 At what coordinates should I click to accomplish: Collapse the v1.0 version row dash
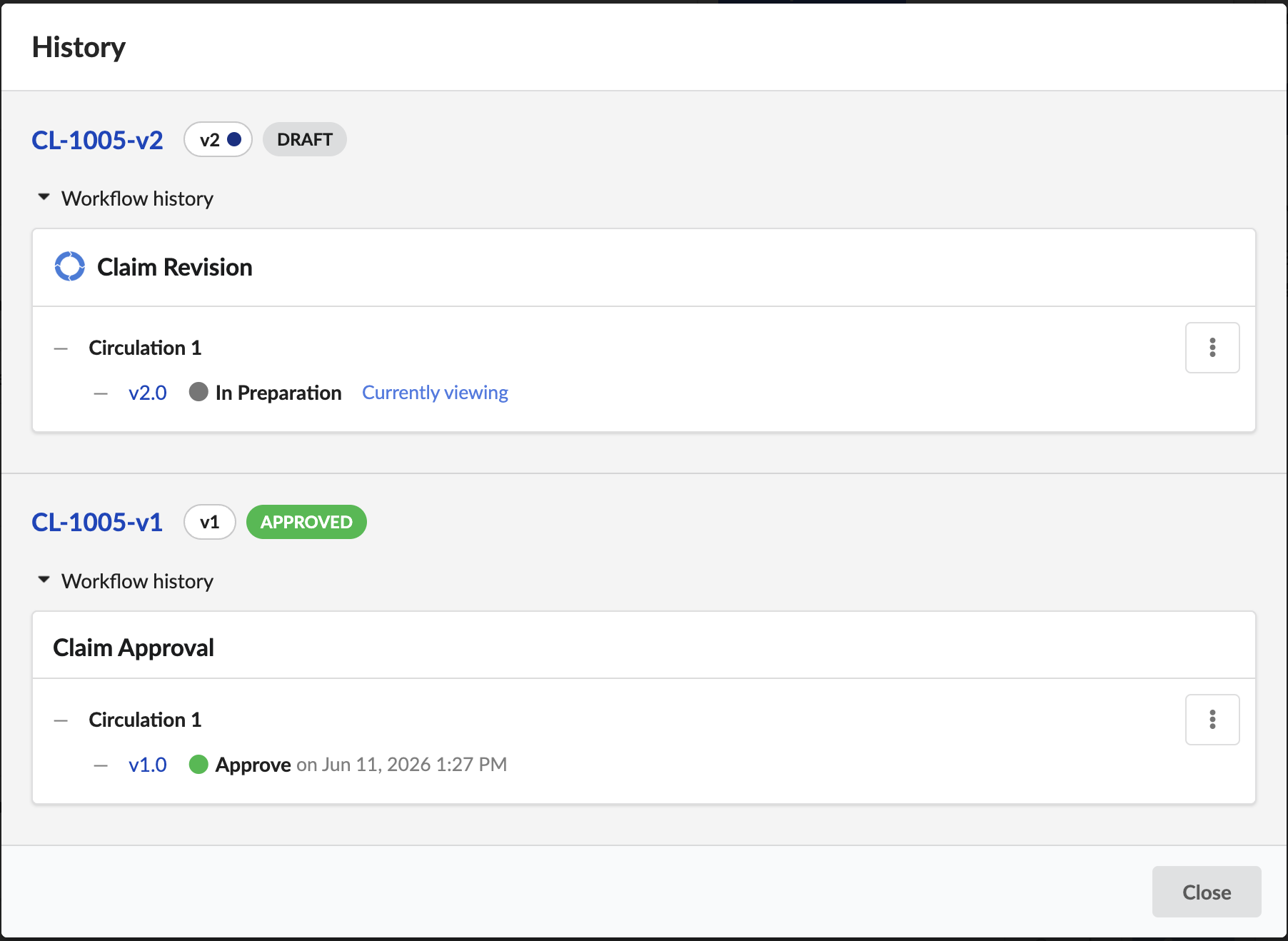pos(101,765)
